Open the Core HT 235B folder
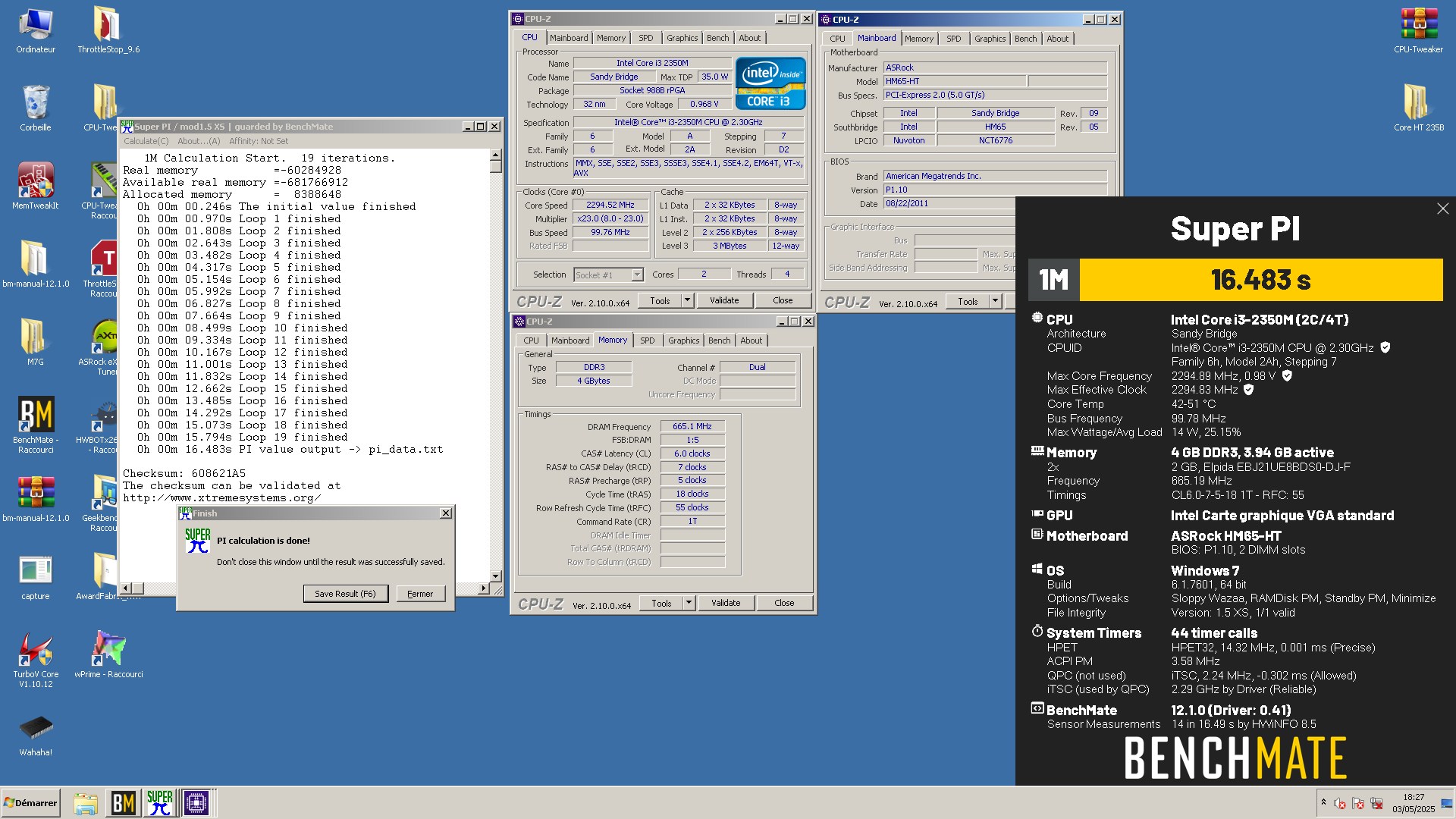1456x819 pixels. 1418,108
